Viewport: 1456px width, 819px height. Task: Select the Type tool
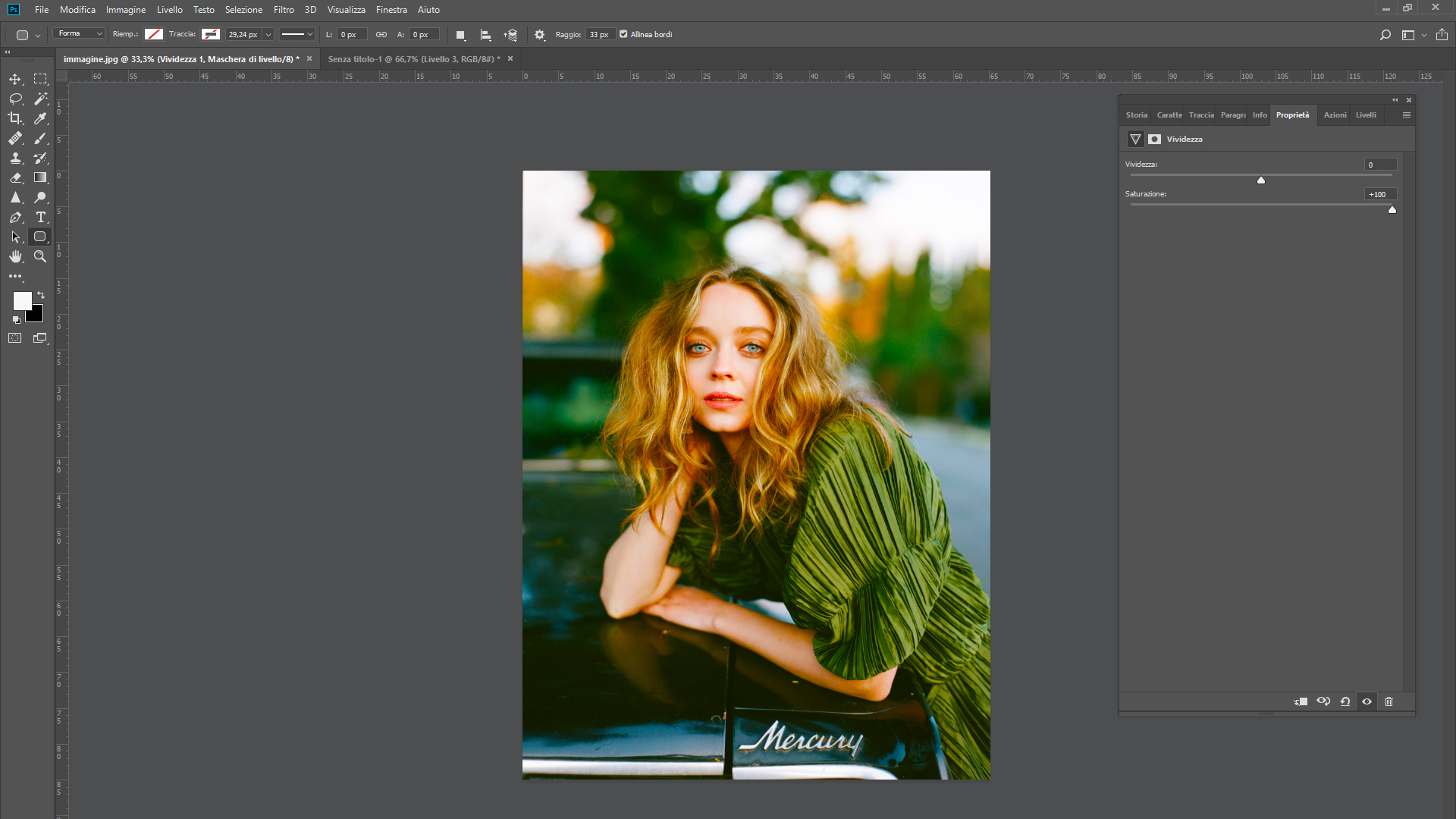(x=41, y=217)
